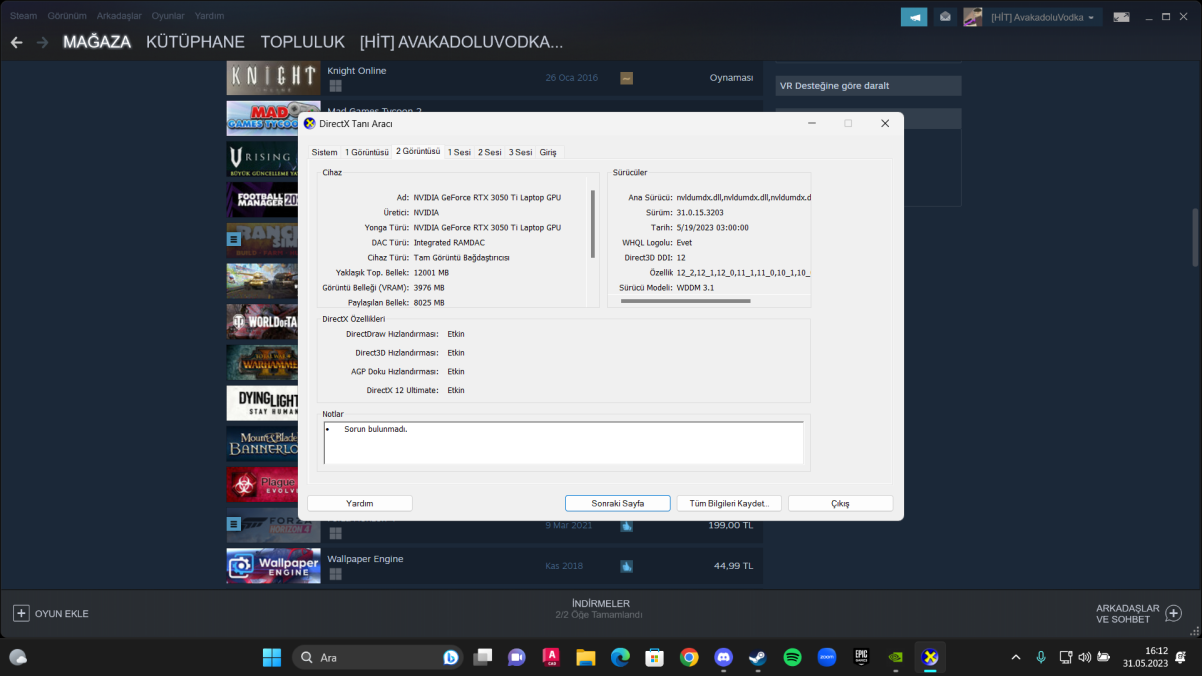Viewport: 1202px width, 676px height.
Task: Select the 2 Görüntüsü tab
Action: (x=418, y=151)
